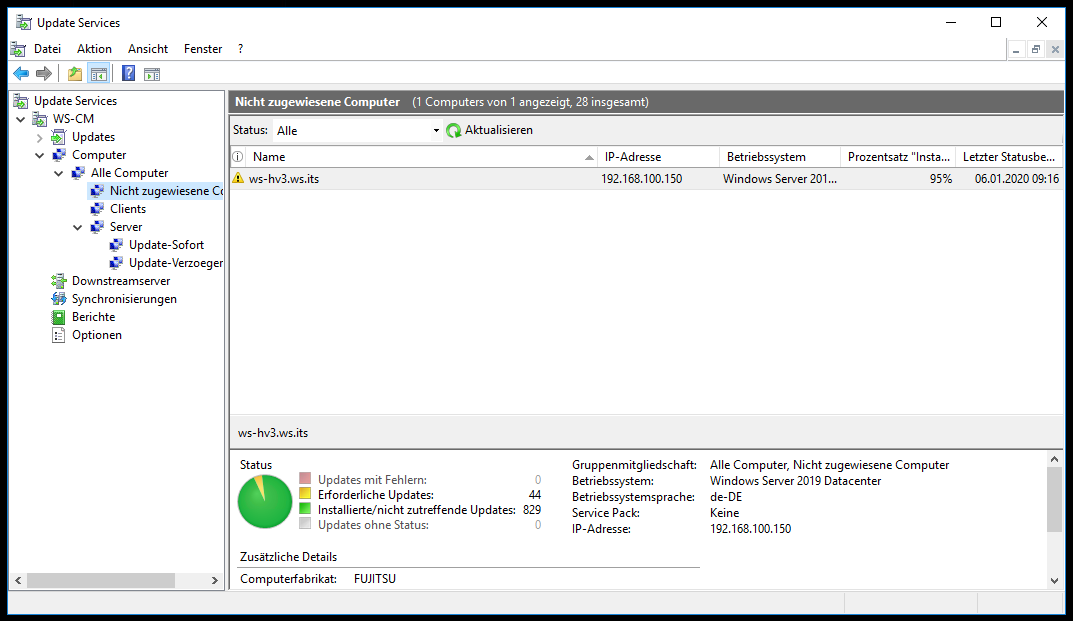The width and height of the screenshot is (1073, 621).
Task: Click warning icon next to ws-hv3.ws.its
Action: click(237, 178)
